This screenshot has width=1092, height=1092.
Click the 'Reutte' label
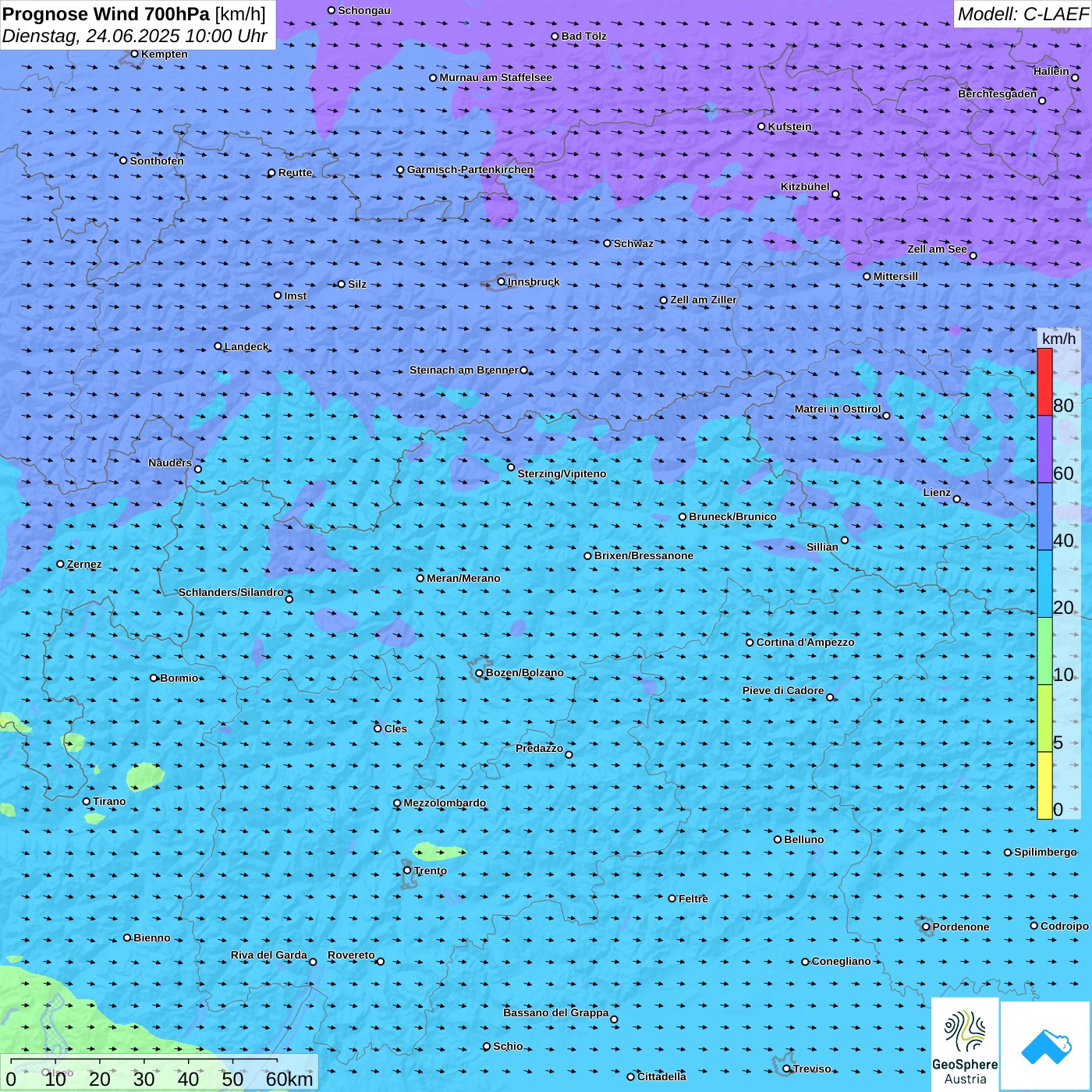pos(295,172)
